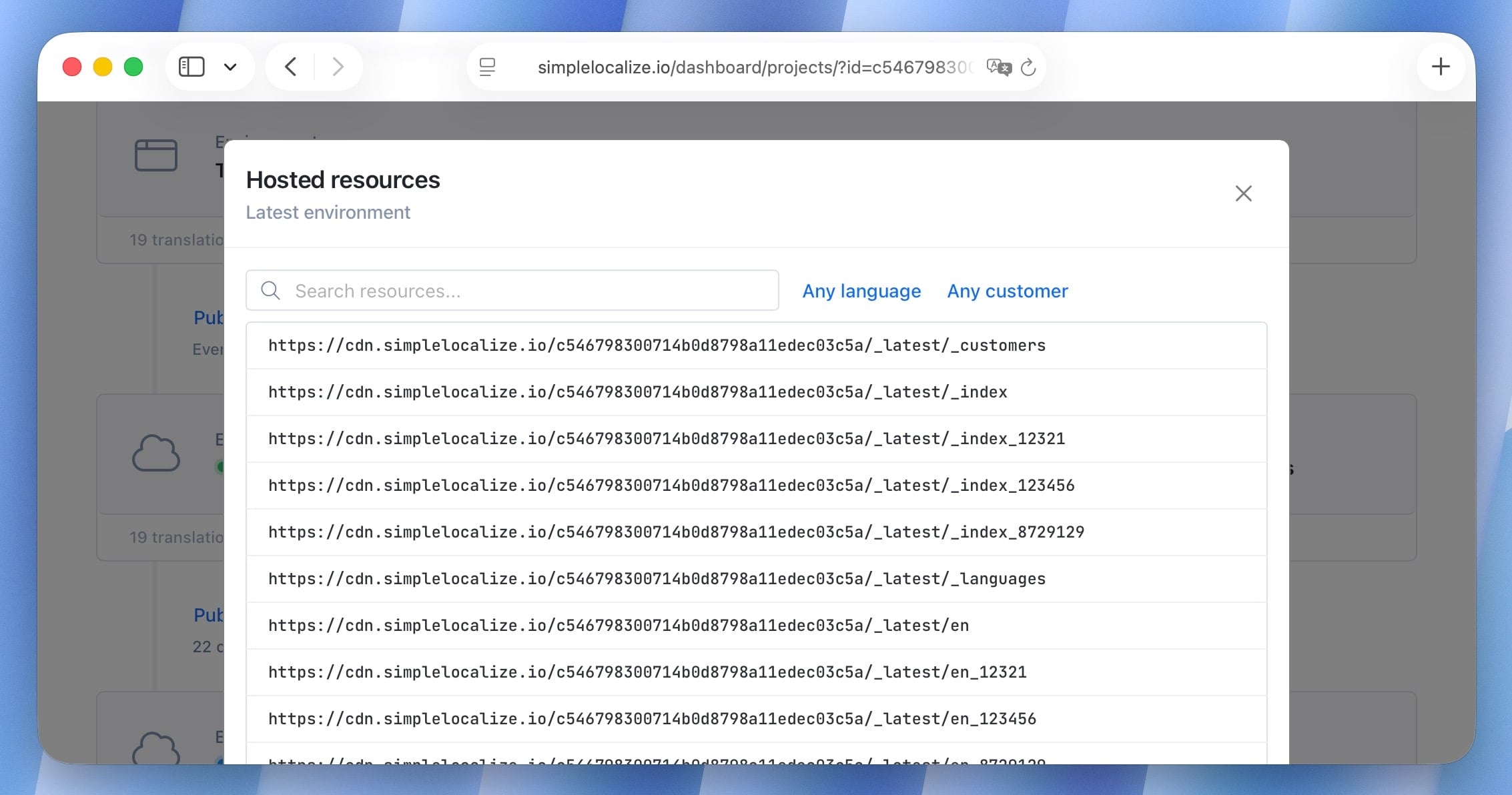The width and height of the screenshot is (1512, 795).
Task: Click the back navigation arrow
Action: 290,67
